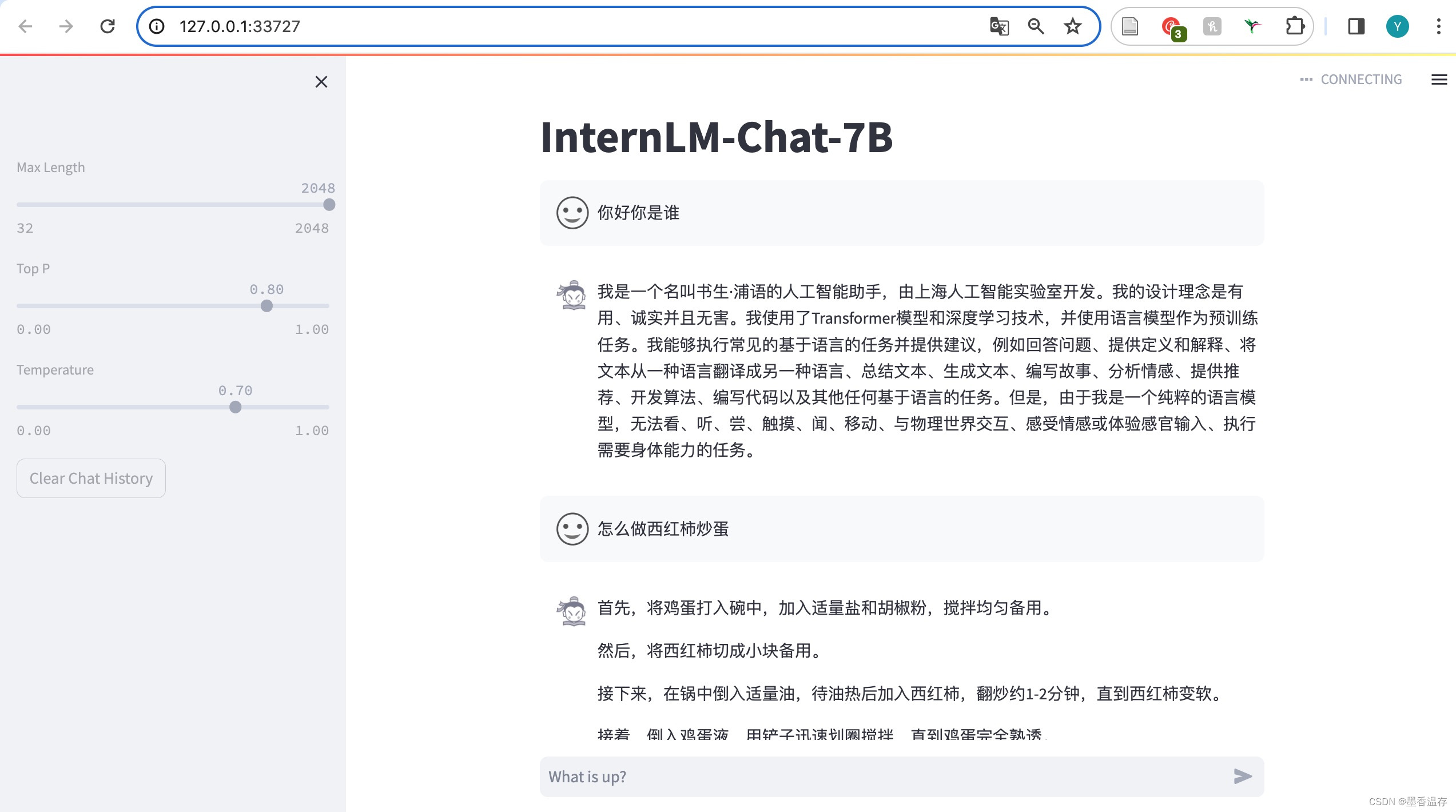
Task: Click the Temperature value 0.70
Action: [x=235, y=391]
